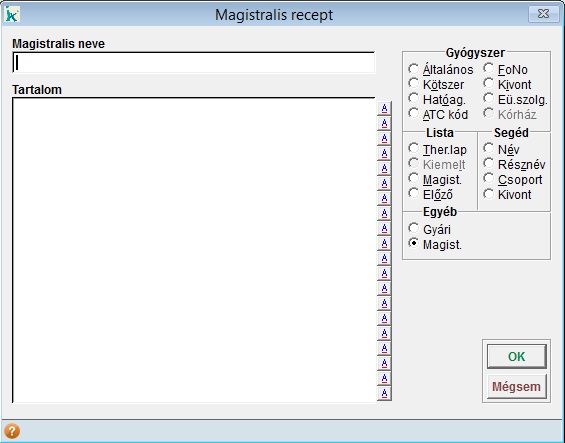The image size is (565, 443).
Task: Confirm with the OK button
Action: pyautogui.click(x=516, y=356)
